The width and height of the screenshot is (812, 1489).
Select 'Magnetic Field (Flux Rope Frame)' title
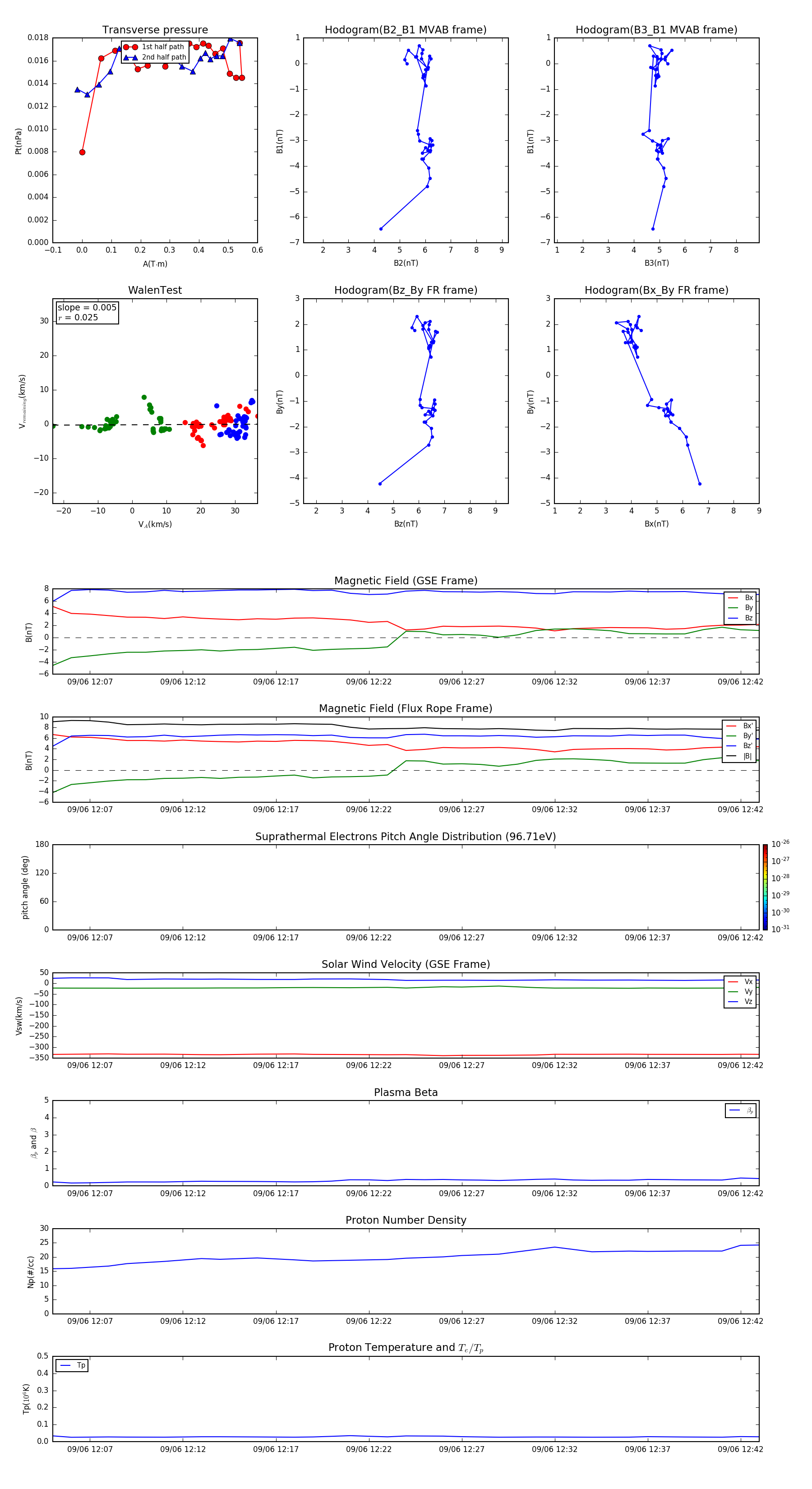click(406, 709)
